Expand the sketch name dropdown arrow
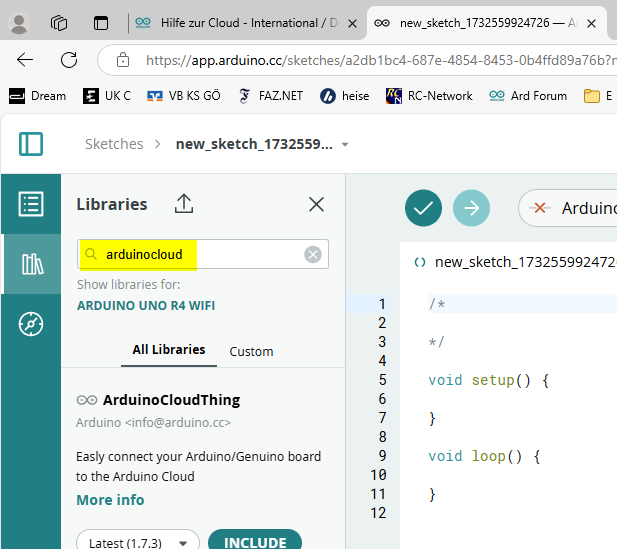 345,145
